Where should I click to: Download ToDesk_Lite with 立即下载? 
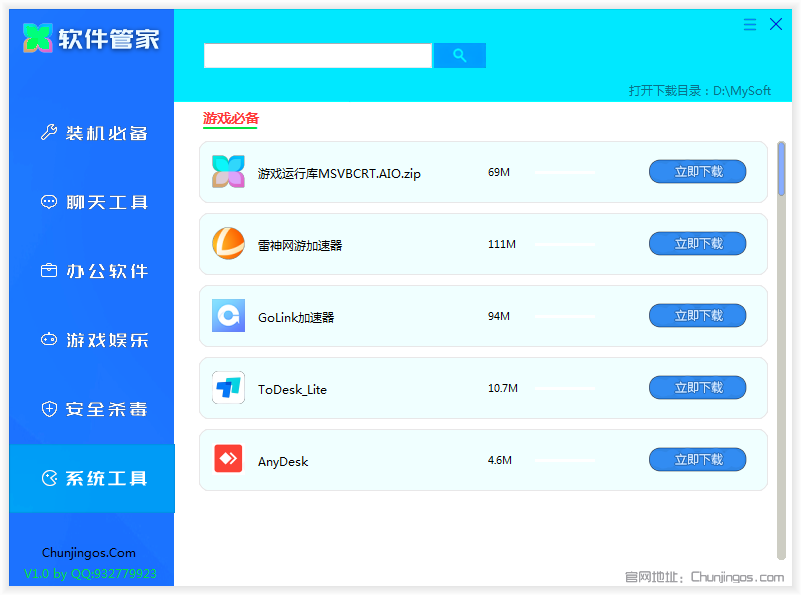(x=697, y=388)
